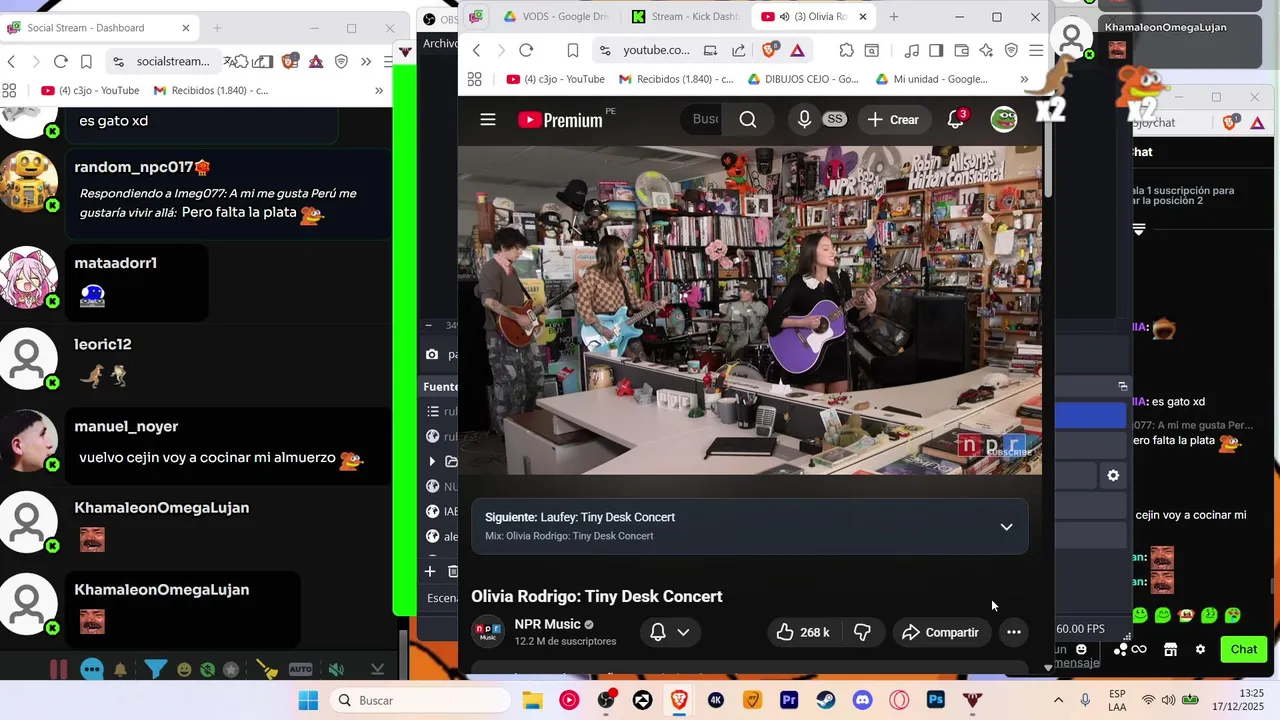The width and height of the screenshot is (1280, 720).
Task: Click the Brave Rewards triangle icon
Action: point(798,50)
